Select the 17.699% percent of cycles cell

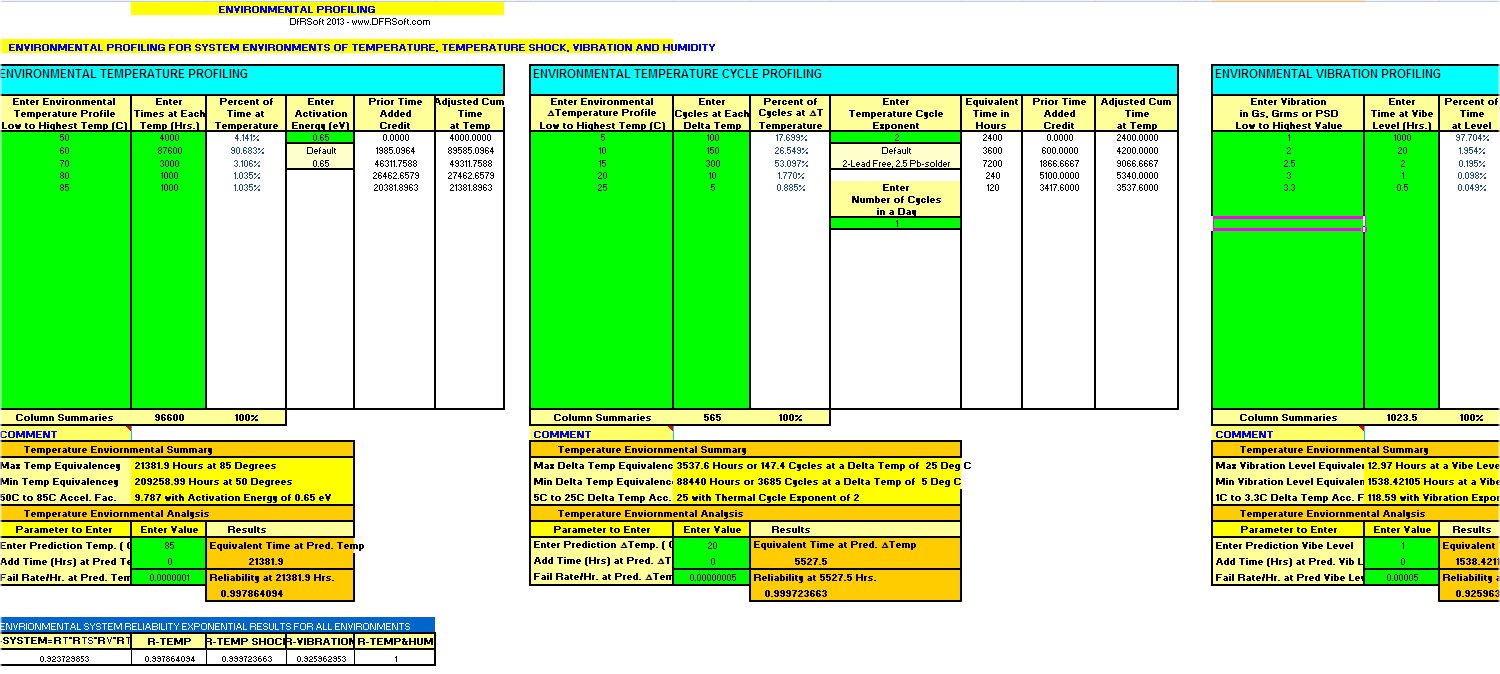790,138
